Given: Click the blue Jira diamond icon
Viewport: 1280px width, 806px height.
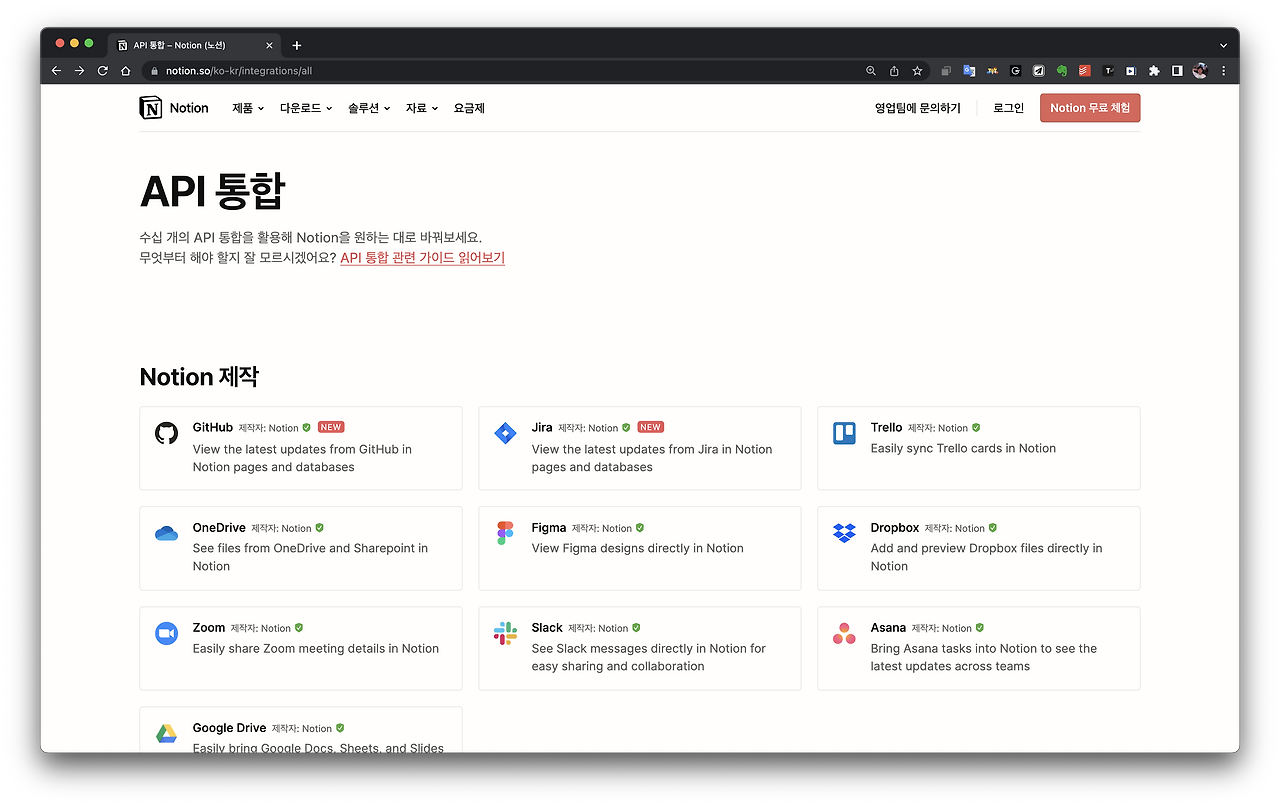Looking at the screenshot, I should (505, 433).
